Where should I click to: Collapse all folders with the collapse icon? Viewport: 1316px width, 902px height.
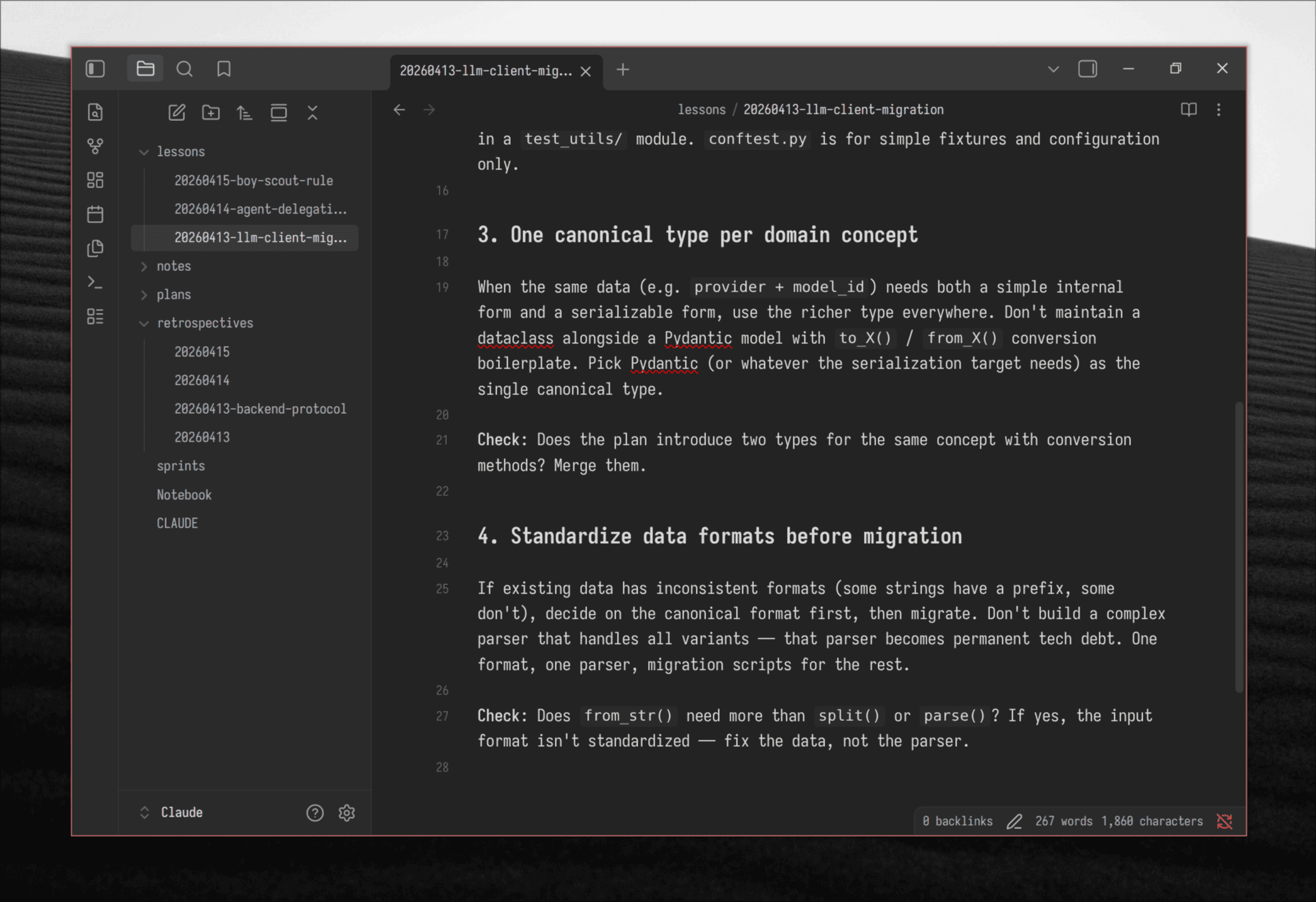click(313, 112)
